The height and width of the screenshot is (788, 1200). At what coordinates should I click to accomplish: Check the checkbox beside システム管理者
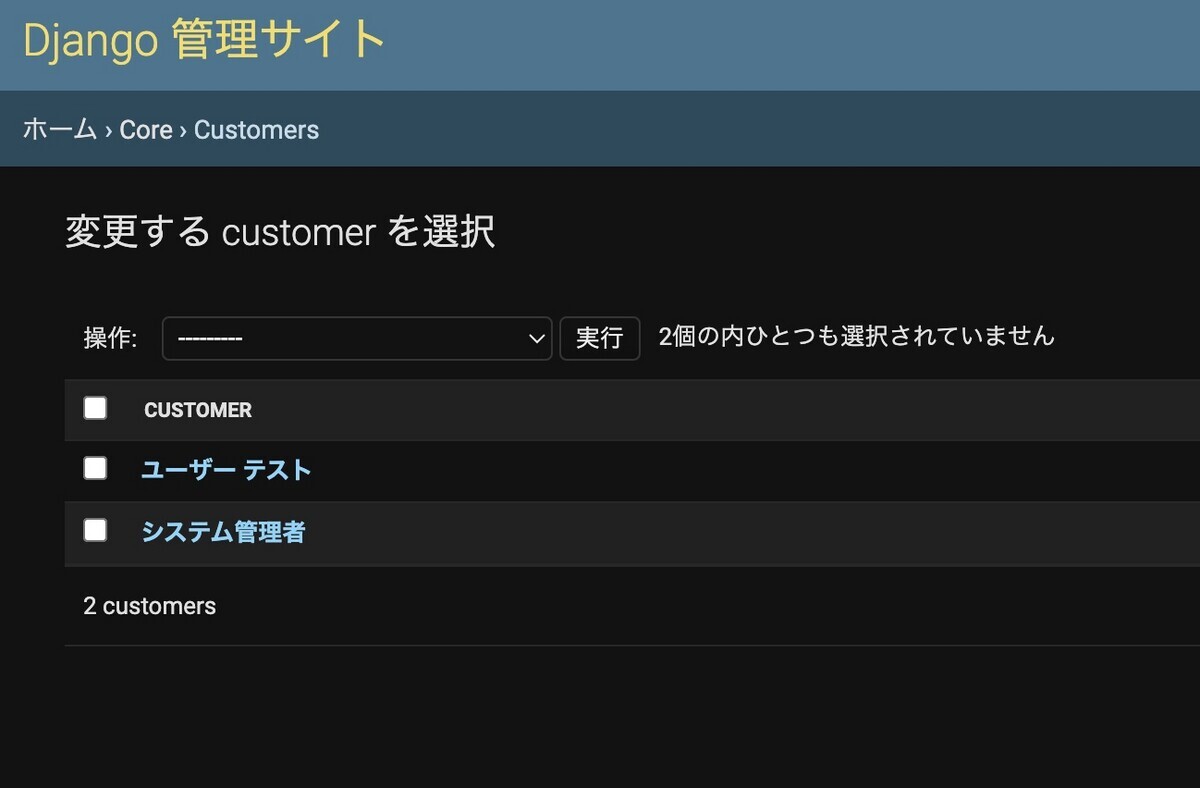[95, 530]
